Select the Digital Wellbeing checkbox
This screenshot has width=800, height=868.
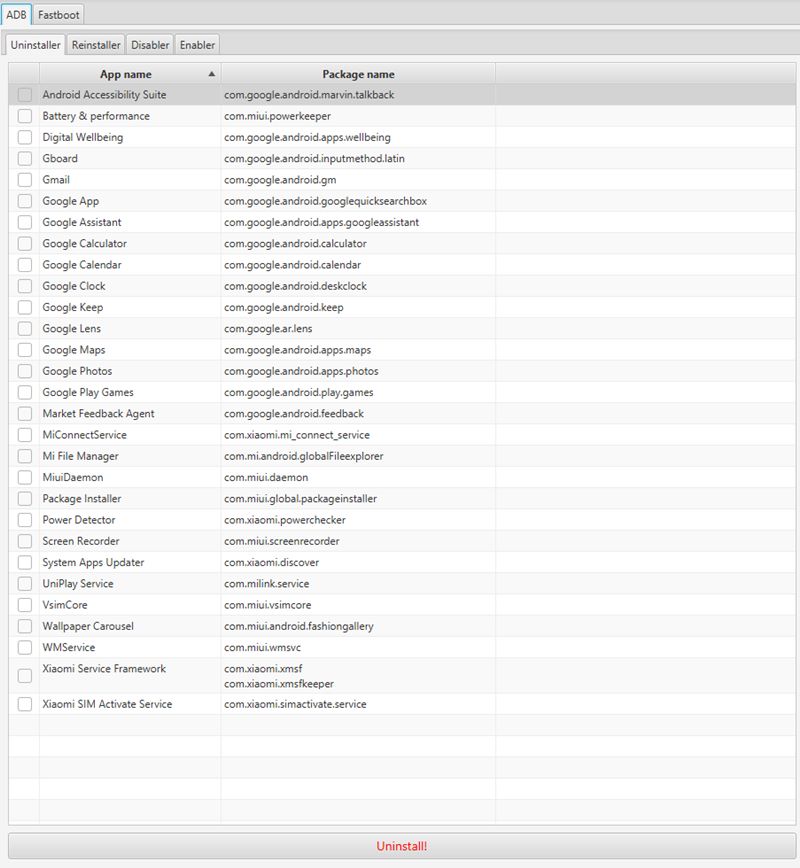tap(25, 137)
